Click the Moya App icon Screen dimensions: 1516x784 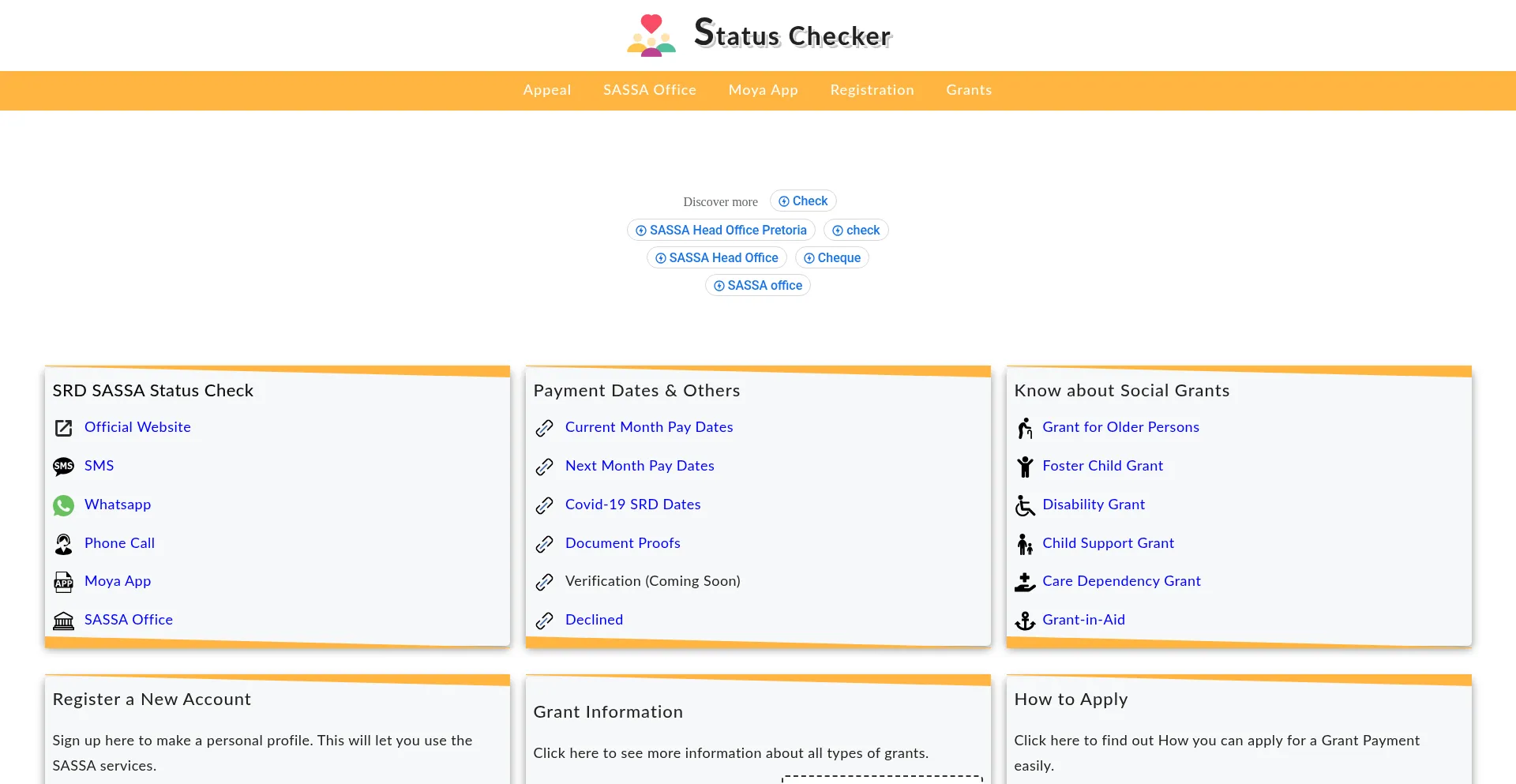point(63,582)
